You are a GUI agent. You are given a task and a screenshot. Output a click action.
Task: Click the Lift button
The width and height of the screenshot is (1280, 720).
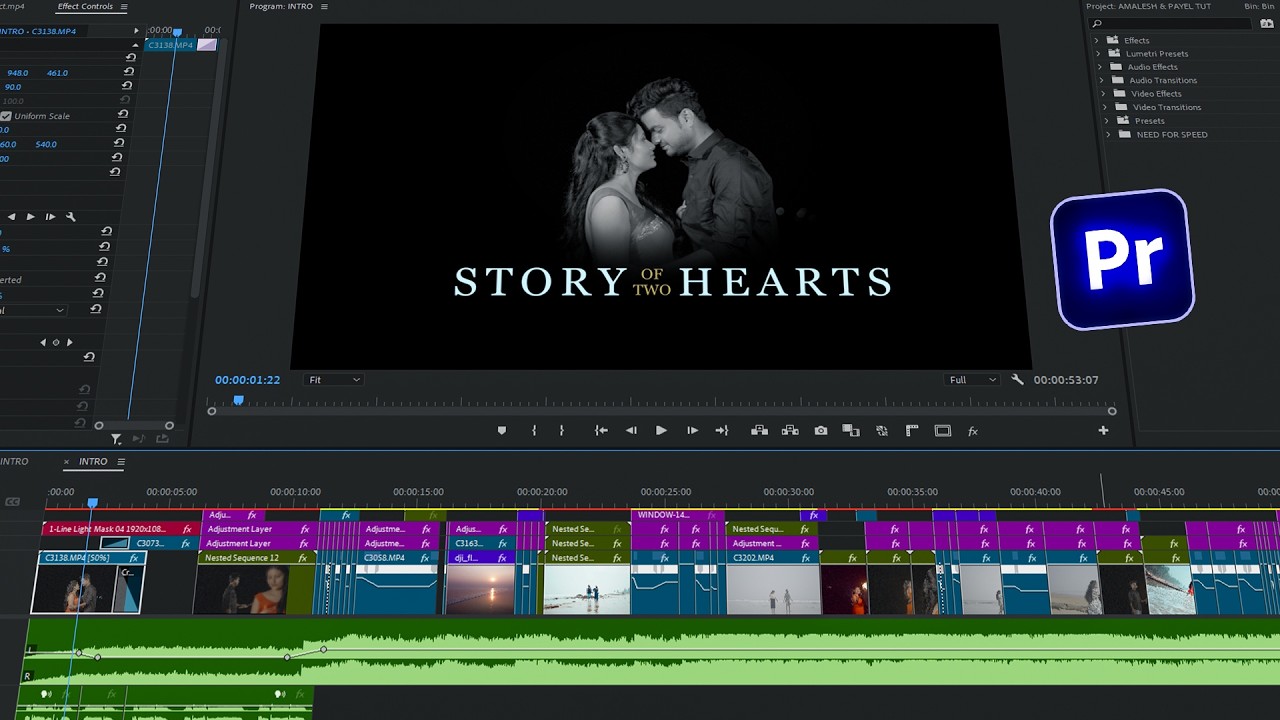click(x=759, y=430)
